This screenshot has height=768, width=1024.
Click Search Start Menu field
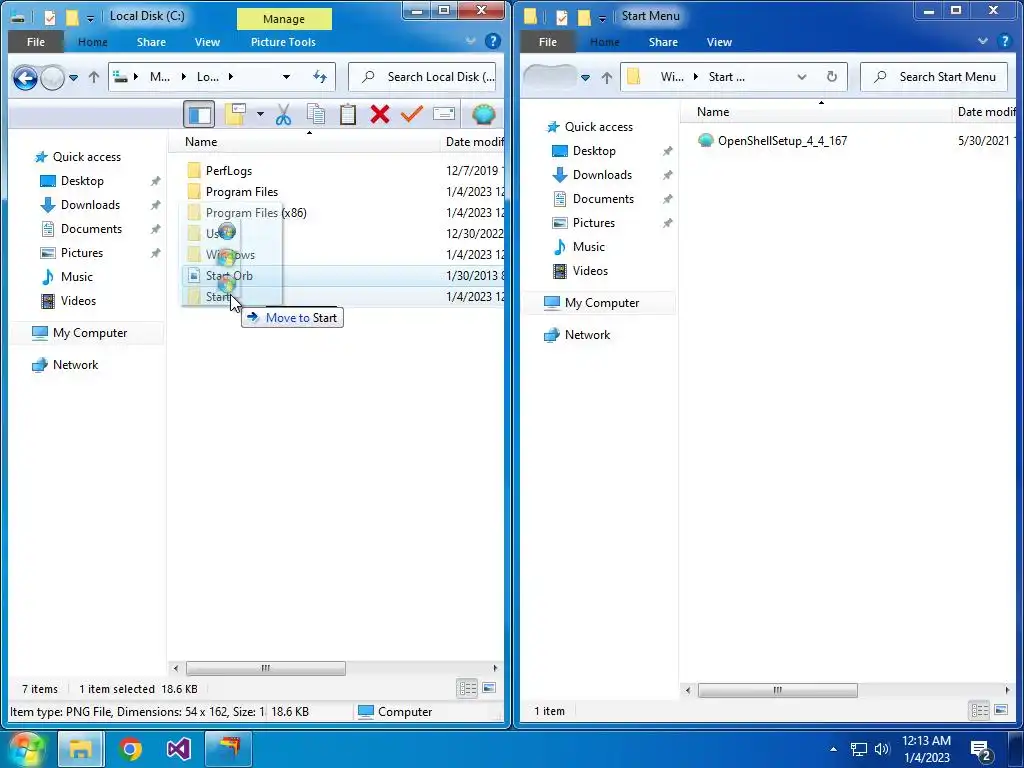tap(935, 77)
